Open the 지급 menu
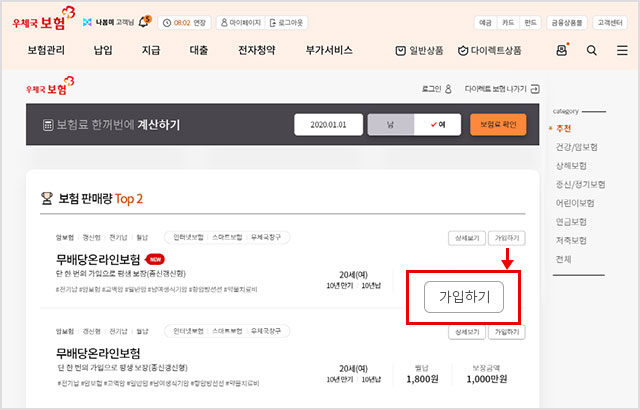Screen dimensions: 640x410 point(151,50)
